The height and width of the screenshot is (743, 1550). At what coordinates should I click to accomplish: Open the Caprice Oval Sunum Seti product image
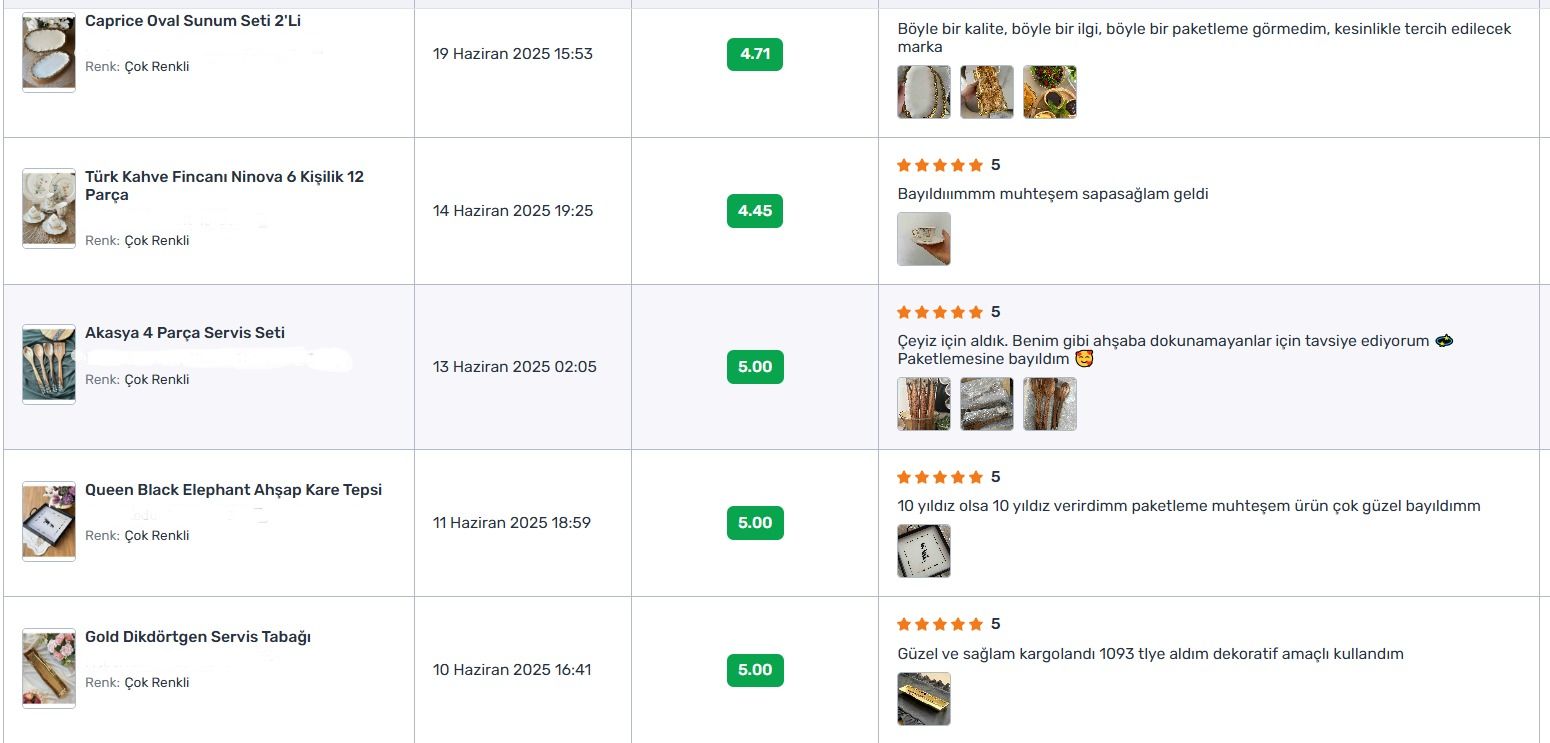click(x=49, y=53)
